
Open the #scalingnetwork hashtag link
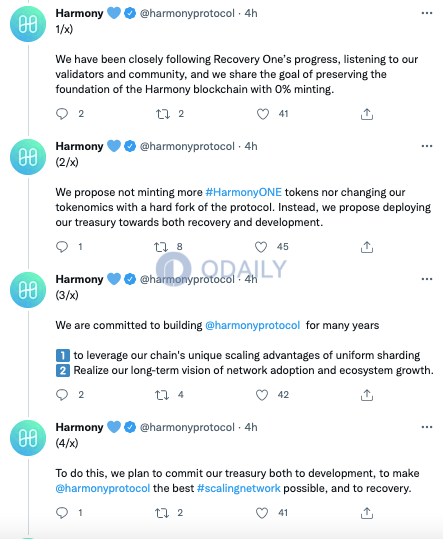pyautogui.click(x=239, y=488)
